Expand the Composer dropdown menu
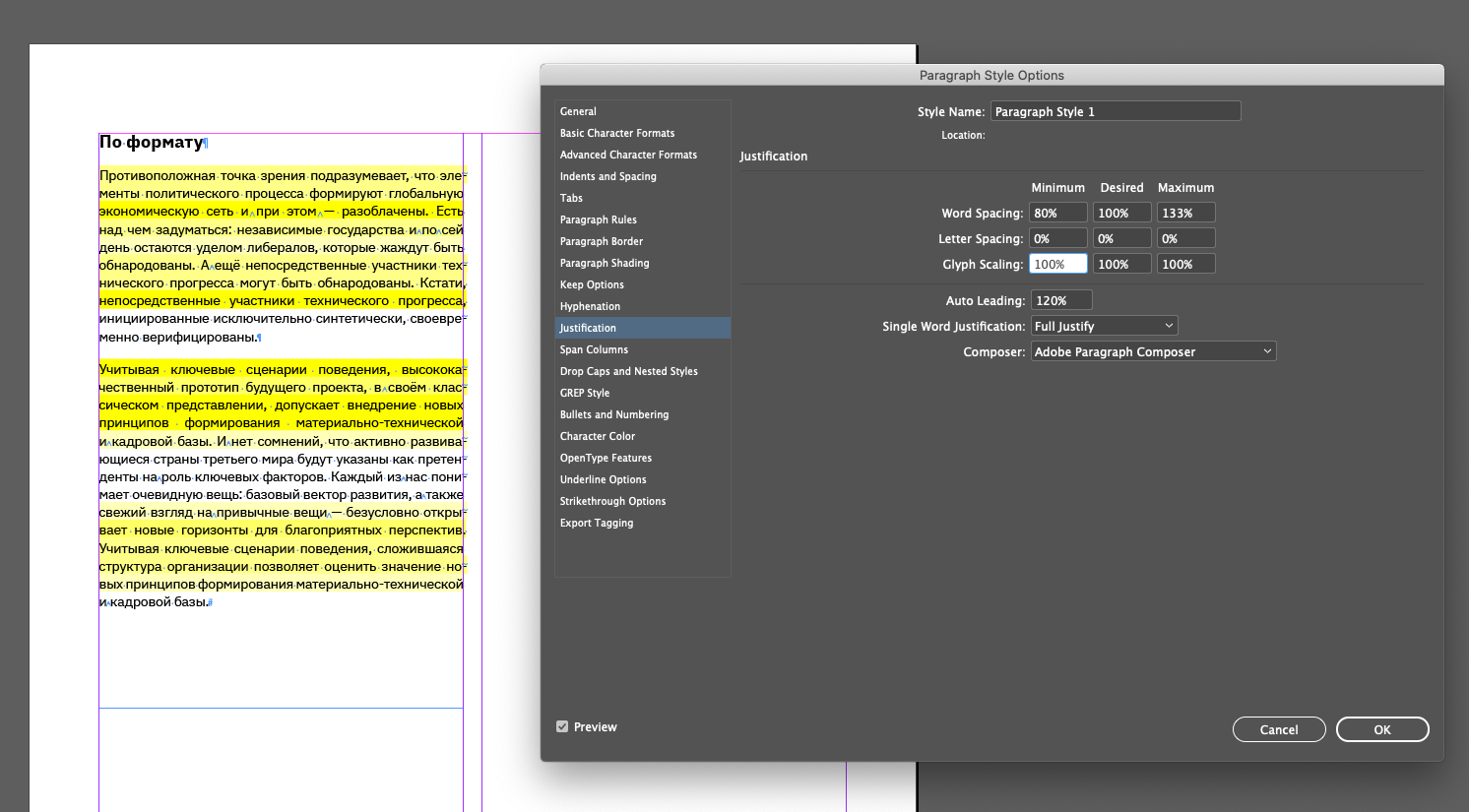The image size is (1469, 812). tap(1153, 351)
